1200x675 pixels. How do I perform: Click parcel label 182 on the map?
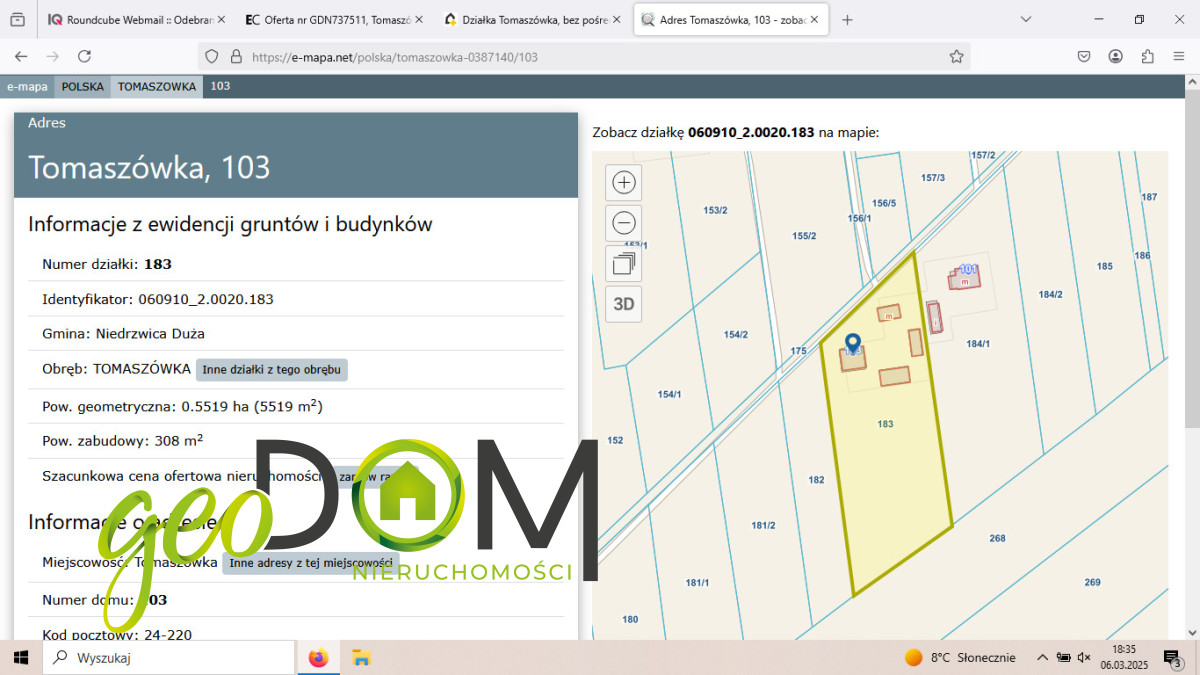816,480
